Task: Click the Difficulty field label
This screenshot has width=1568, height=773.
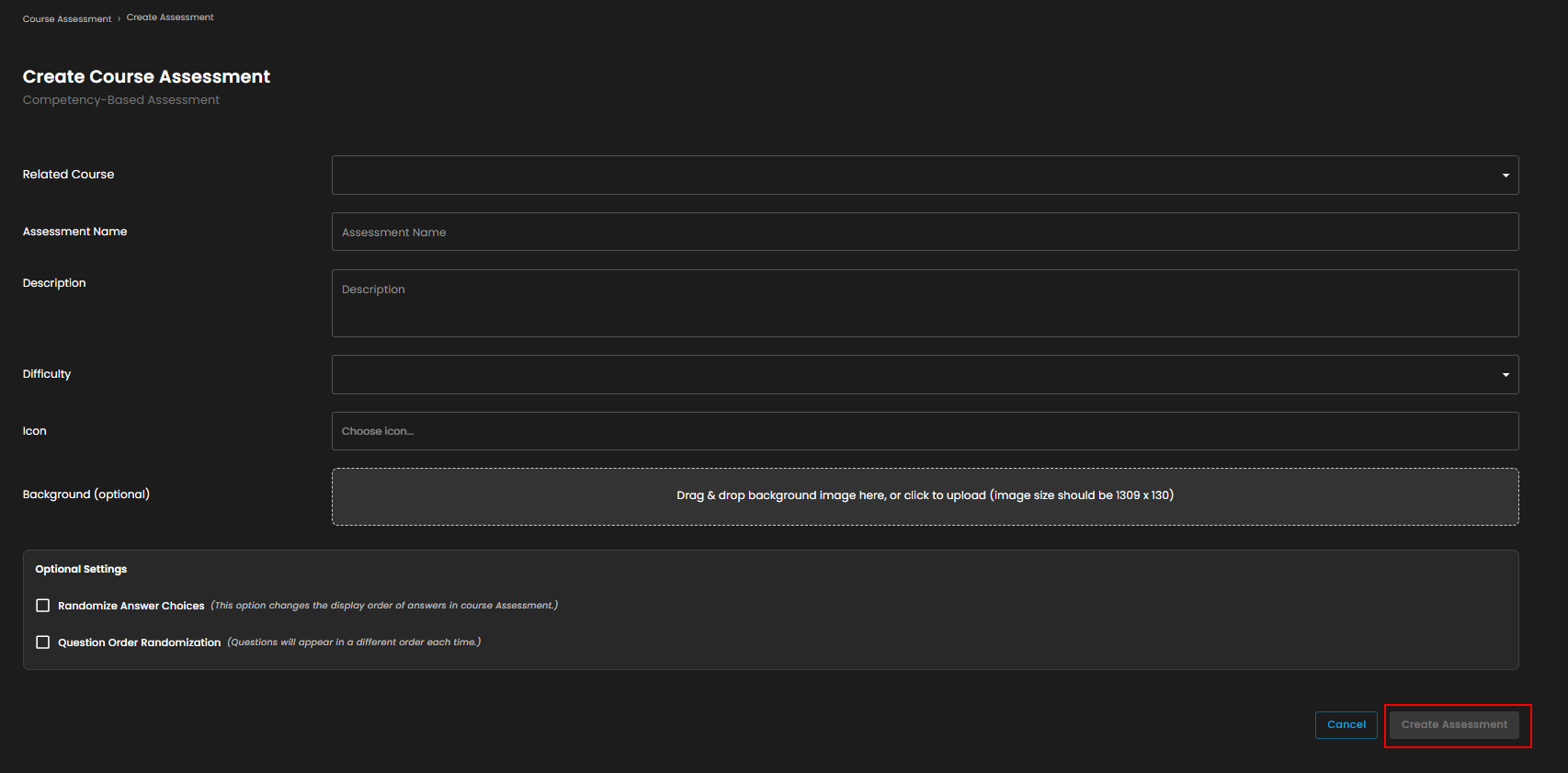Action: click(x=47, y=374)
